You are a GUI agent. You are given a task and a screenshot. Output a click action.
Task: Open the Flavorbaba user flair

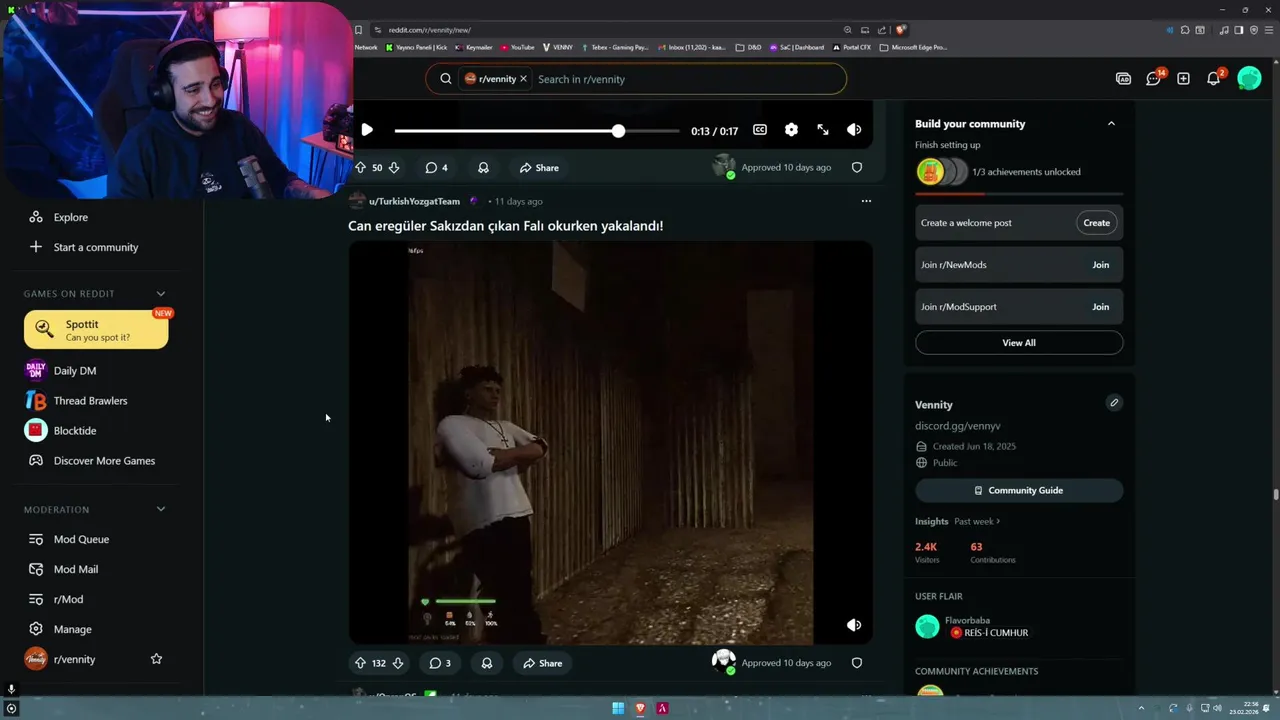tap(990, 633)
